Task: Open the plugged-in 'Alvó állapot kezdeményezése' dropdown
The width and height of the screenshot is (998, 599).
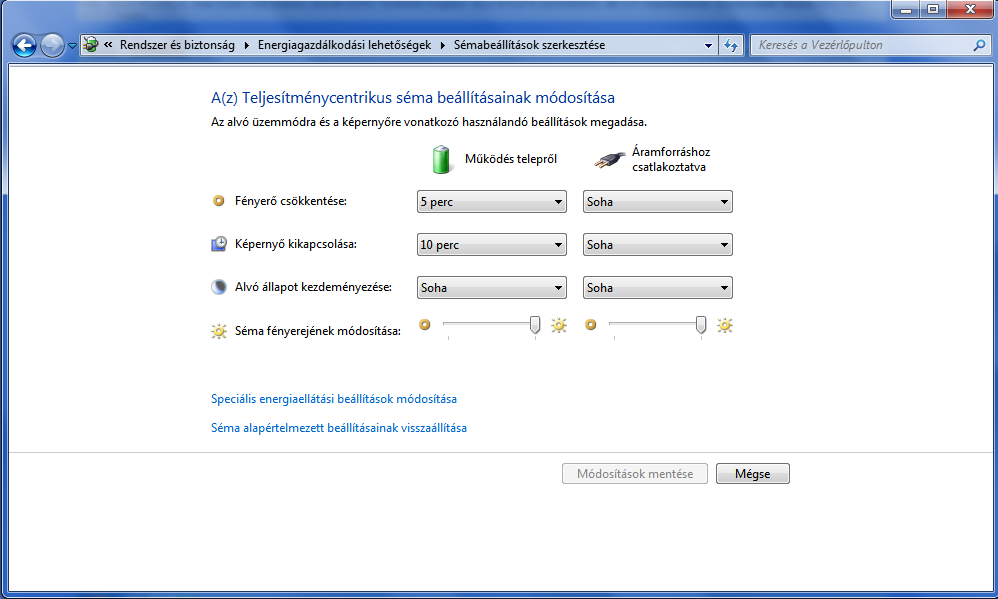Action: coord(657,288)
